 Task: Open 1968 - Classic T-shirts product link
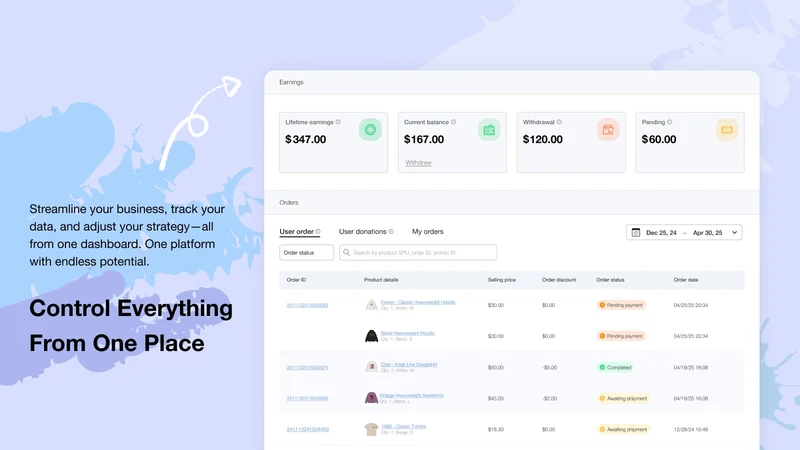403,426
